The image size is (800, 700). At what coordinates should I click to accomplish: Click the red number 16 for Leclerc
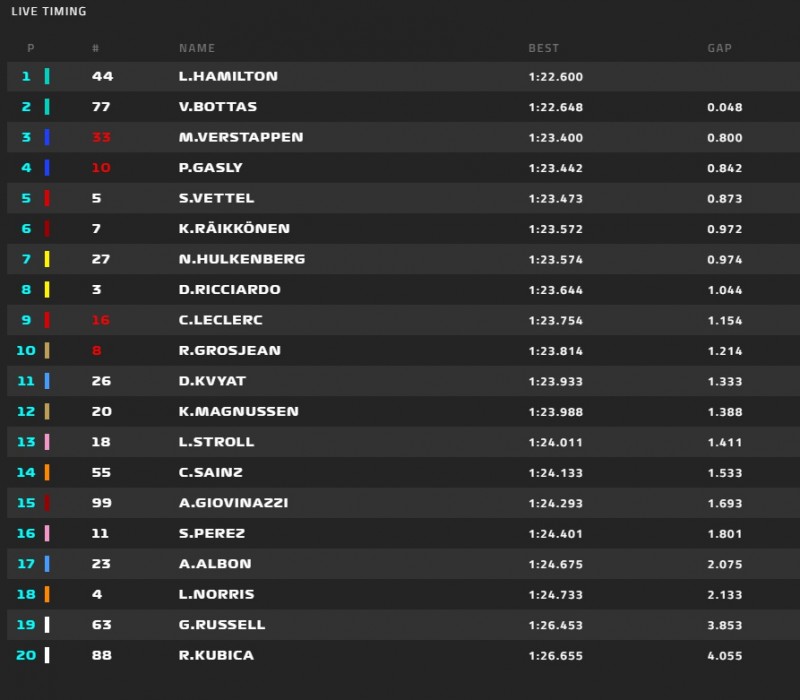[101, 320]
